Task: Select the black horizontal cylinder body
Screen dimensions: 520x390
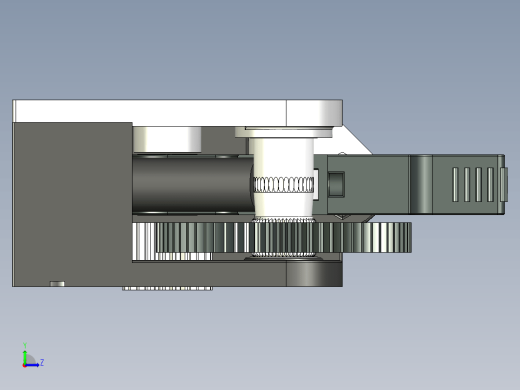Action: [x=193, y=184]
